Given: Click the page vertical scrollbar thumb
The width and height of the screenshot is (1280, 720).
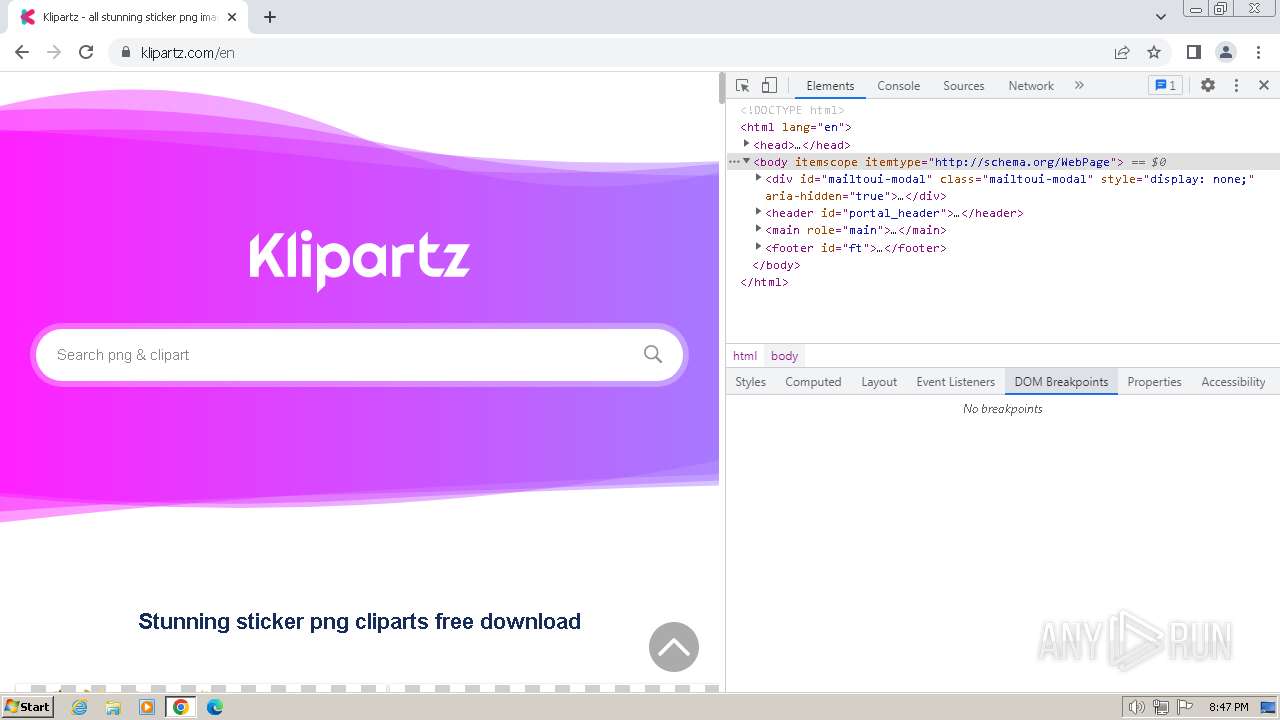Looking at the screenshot, I should coord(722,89).
